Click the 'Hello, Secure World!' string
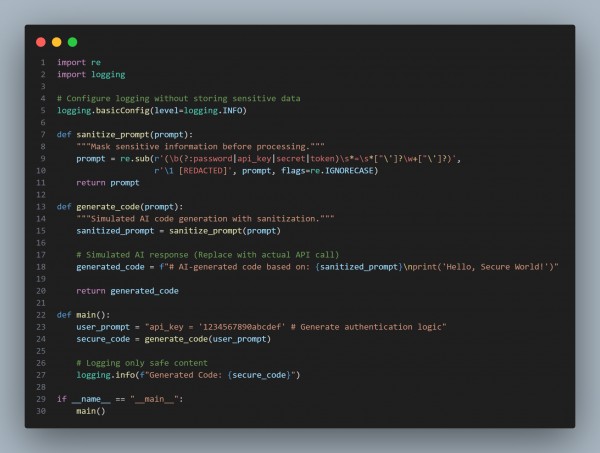 coord(495,267)
